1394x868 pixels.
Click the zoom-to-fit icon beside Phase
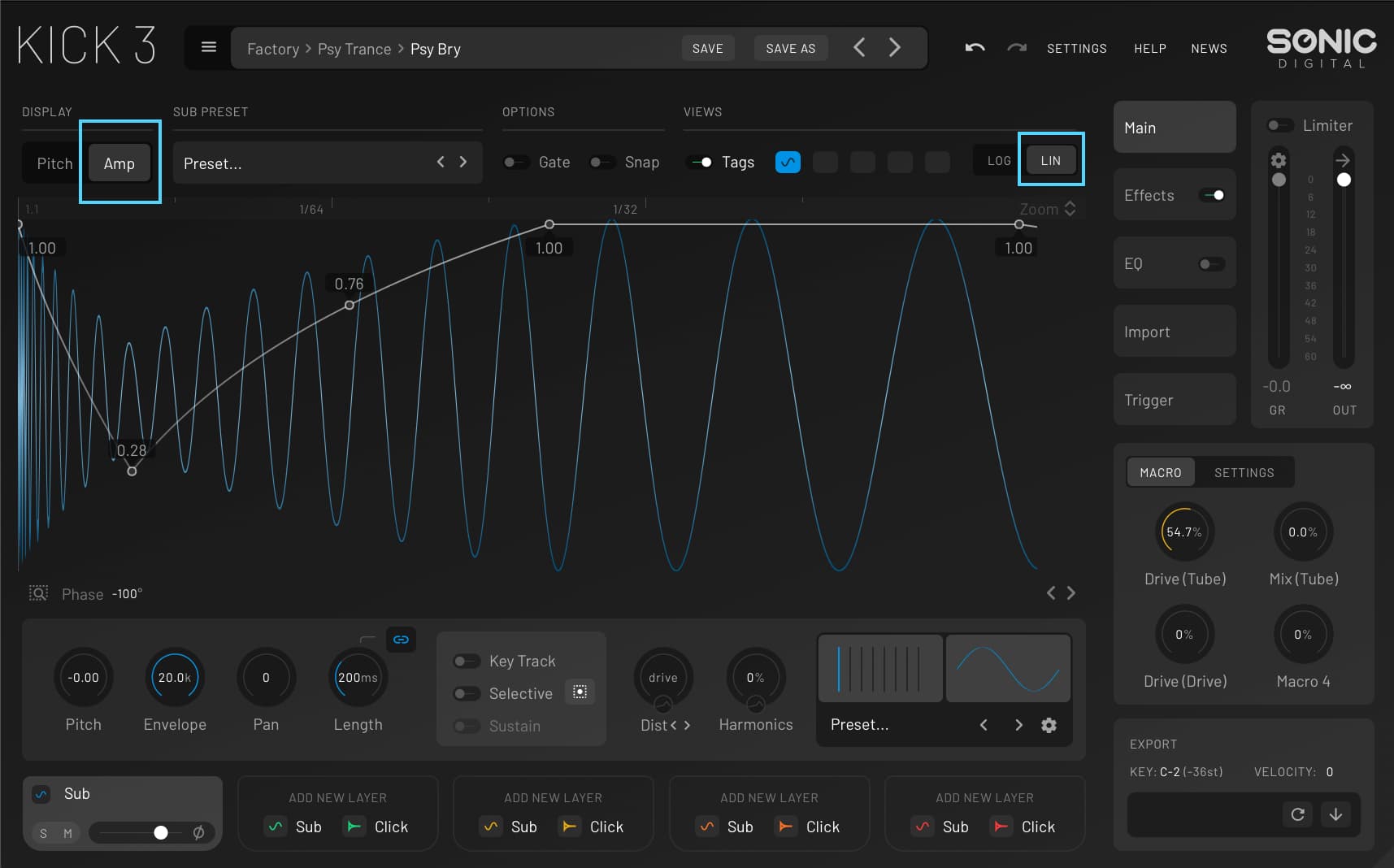pos(38,593)
